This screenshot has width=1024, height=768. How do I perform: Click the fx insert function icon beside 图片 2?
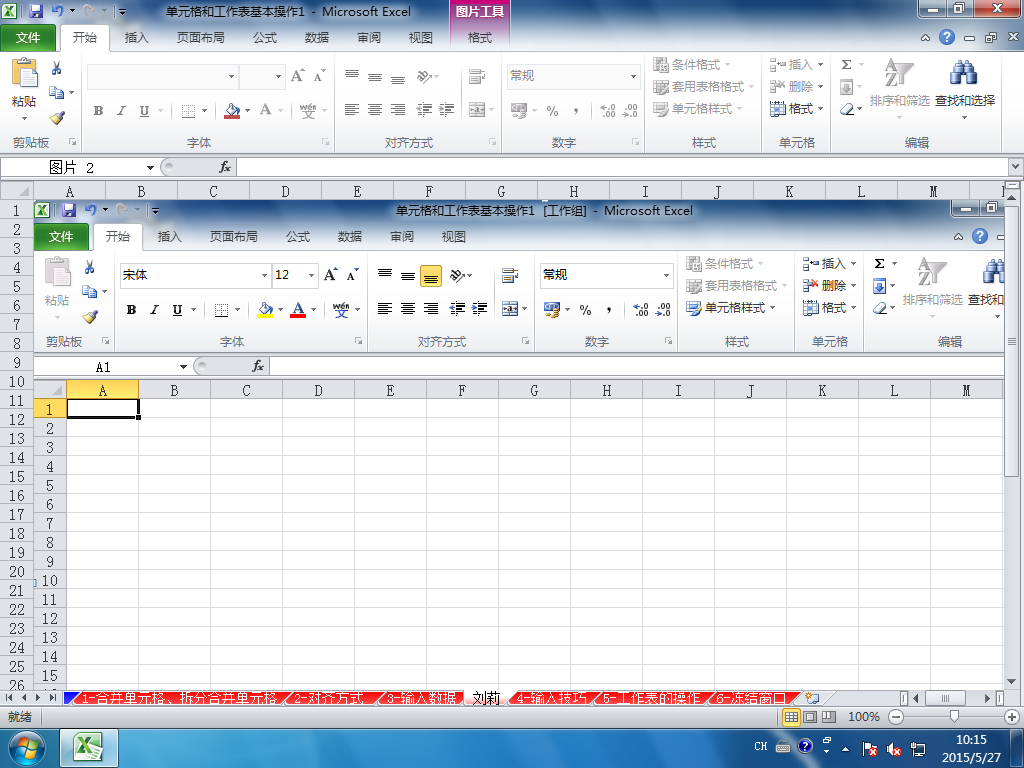[225, 167]
